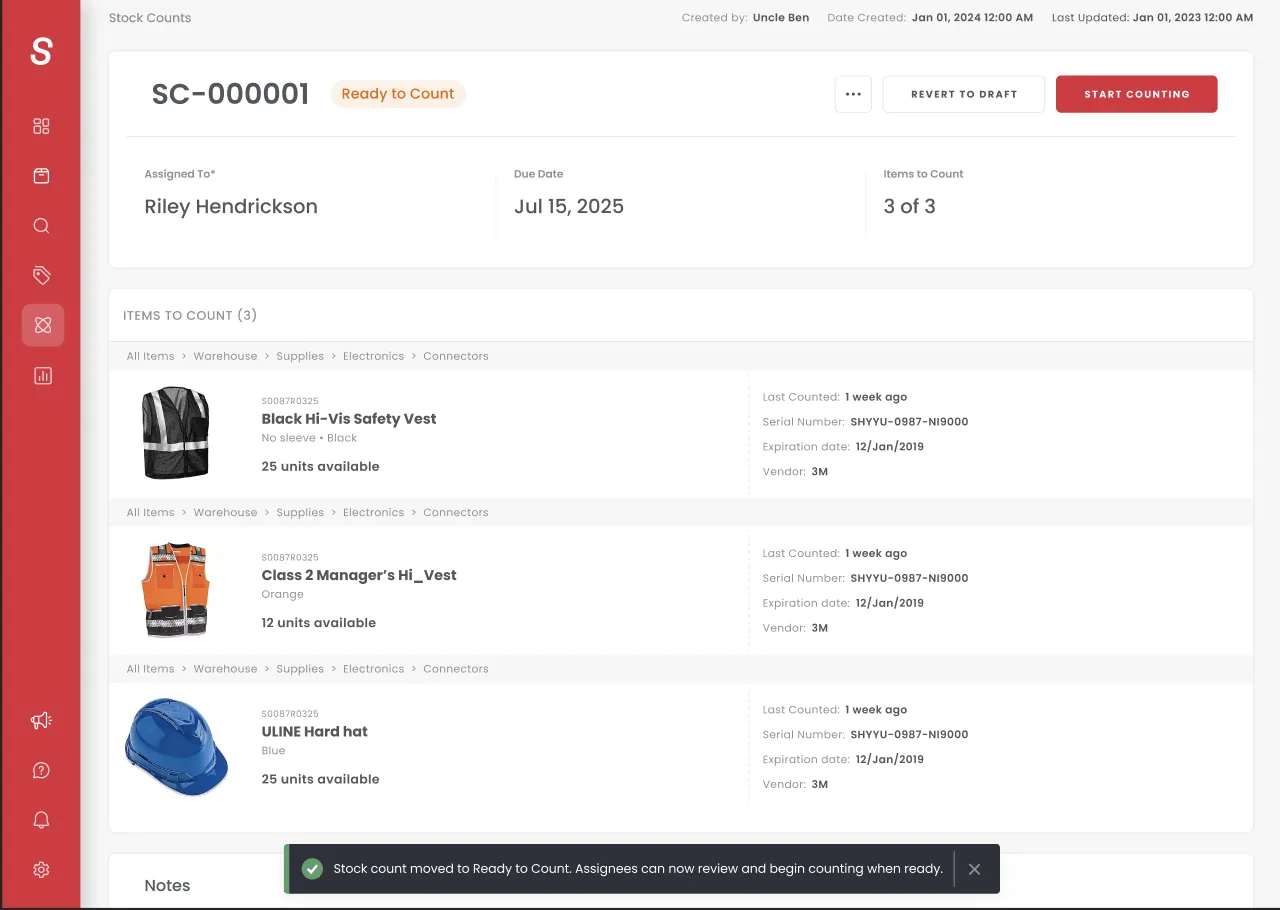Click 12 units available text
Screen dimensions: 1280x910
click(319, 623)
